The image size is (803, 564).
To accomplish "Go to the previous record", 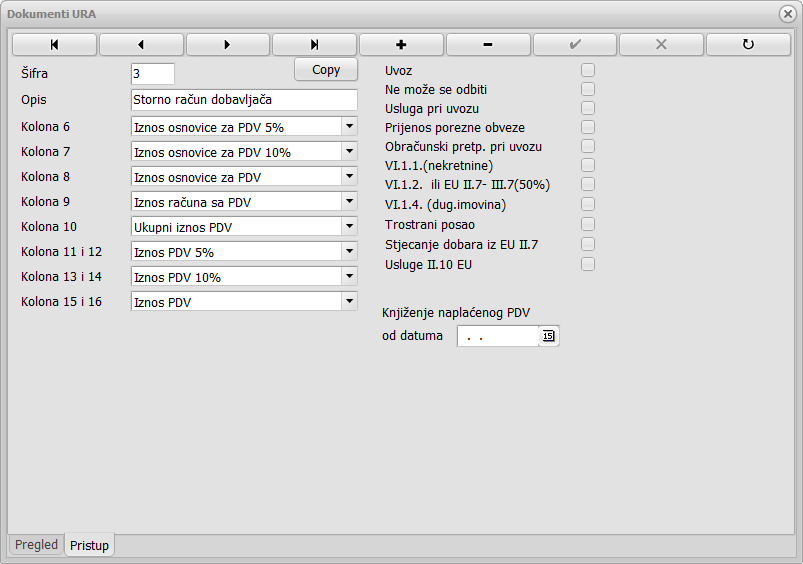I will coord(141,45).
